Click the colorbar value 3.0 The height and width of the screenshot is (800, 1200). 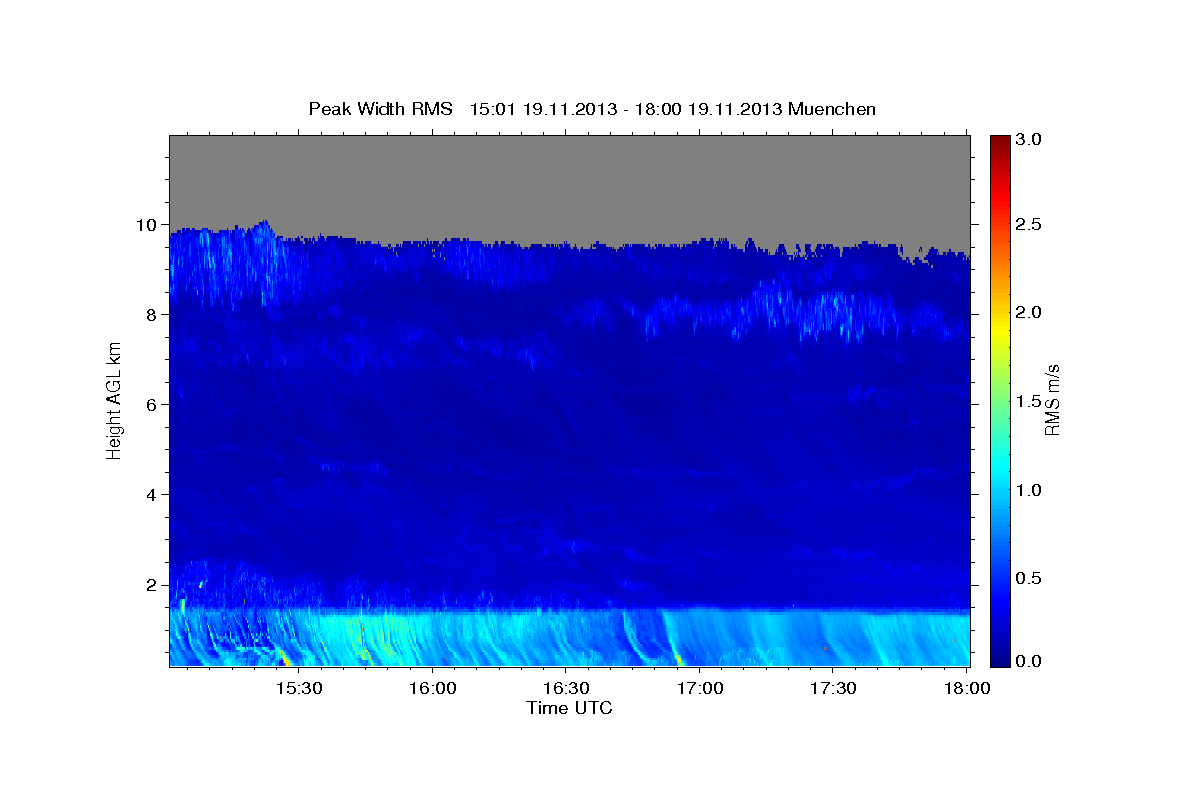1030,139
